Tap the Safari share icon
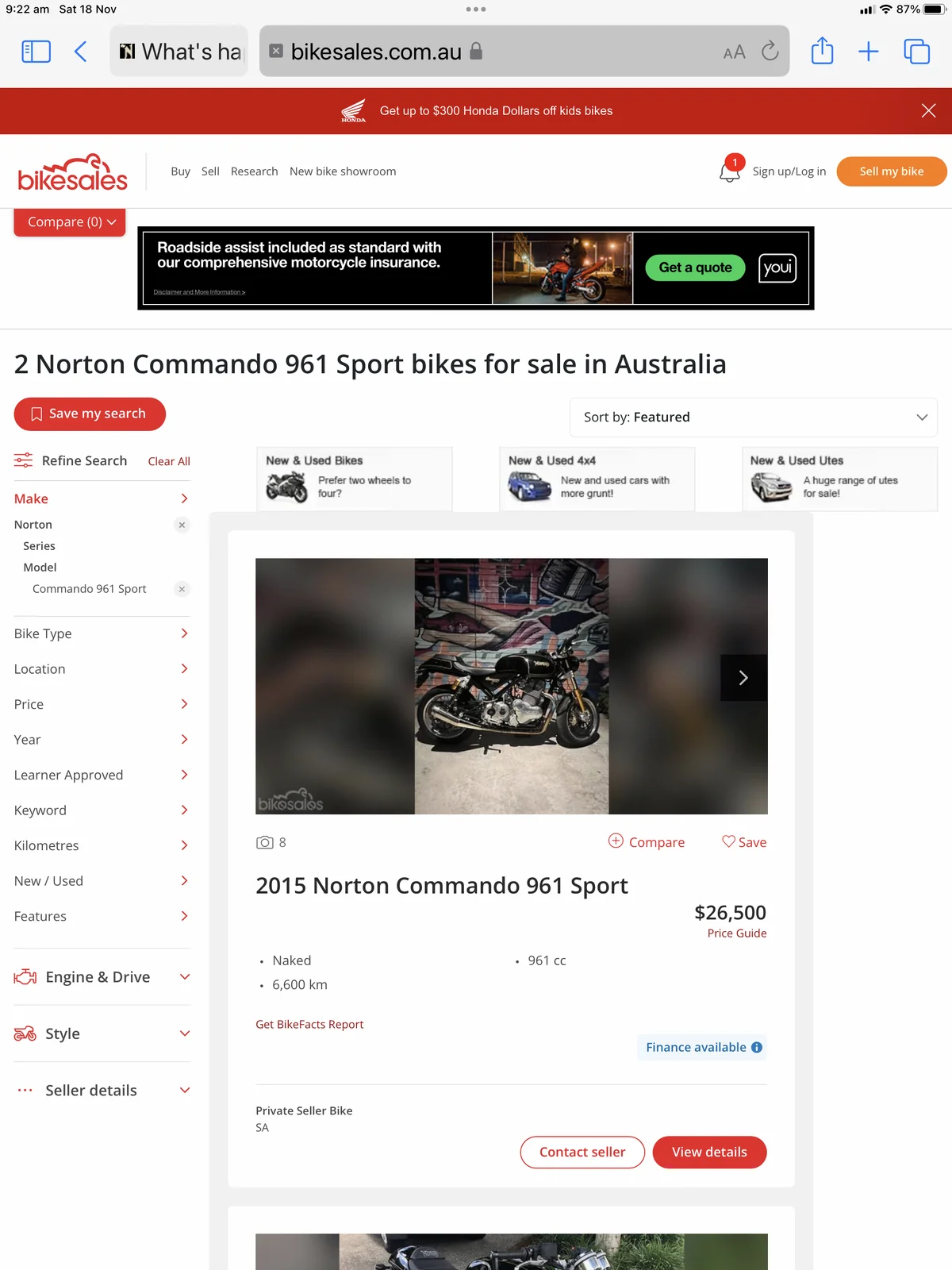Viewport: 952px width, 1270px height. (822, 51)
